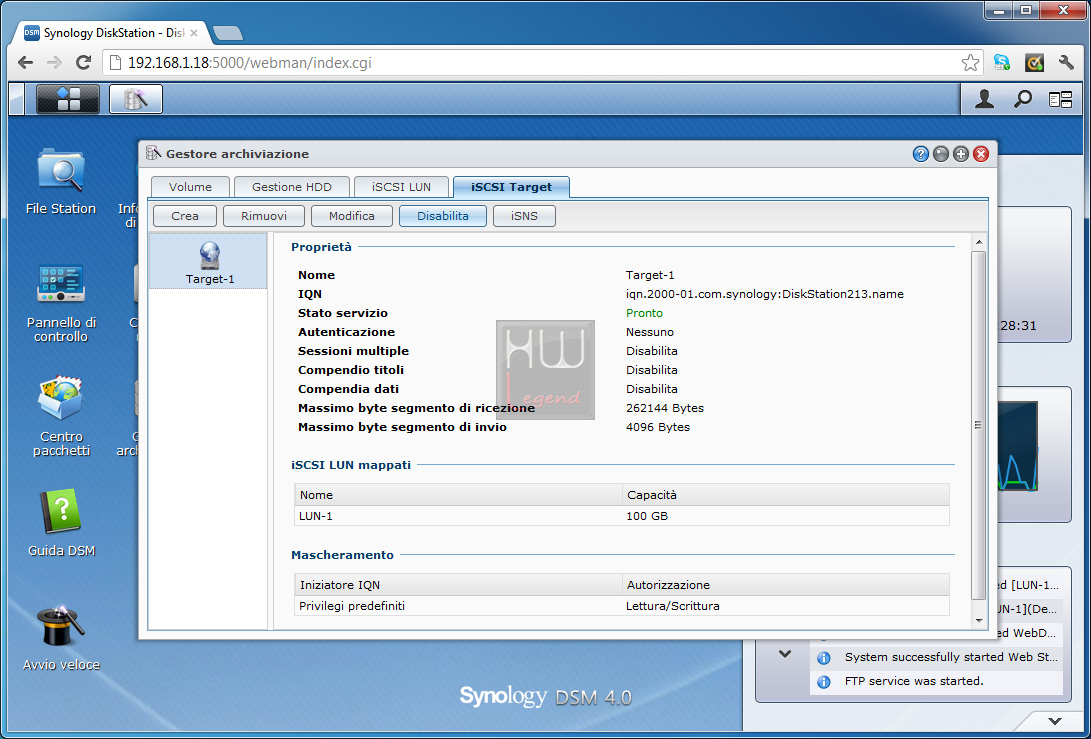Click the 4096 Bytes value
Image resolution: width=1091 pixels, height=739 pixels.
(658, 427)
